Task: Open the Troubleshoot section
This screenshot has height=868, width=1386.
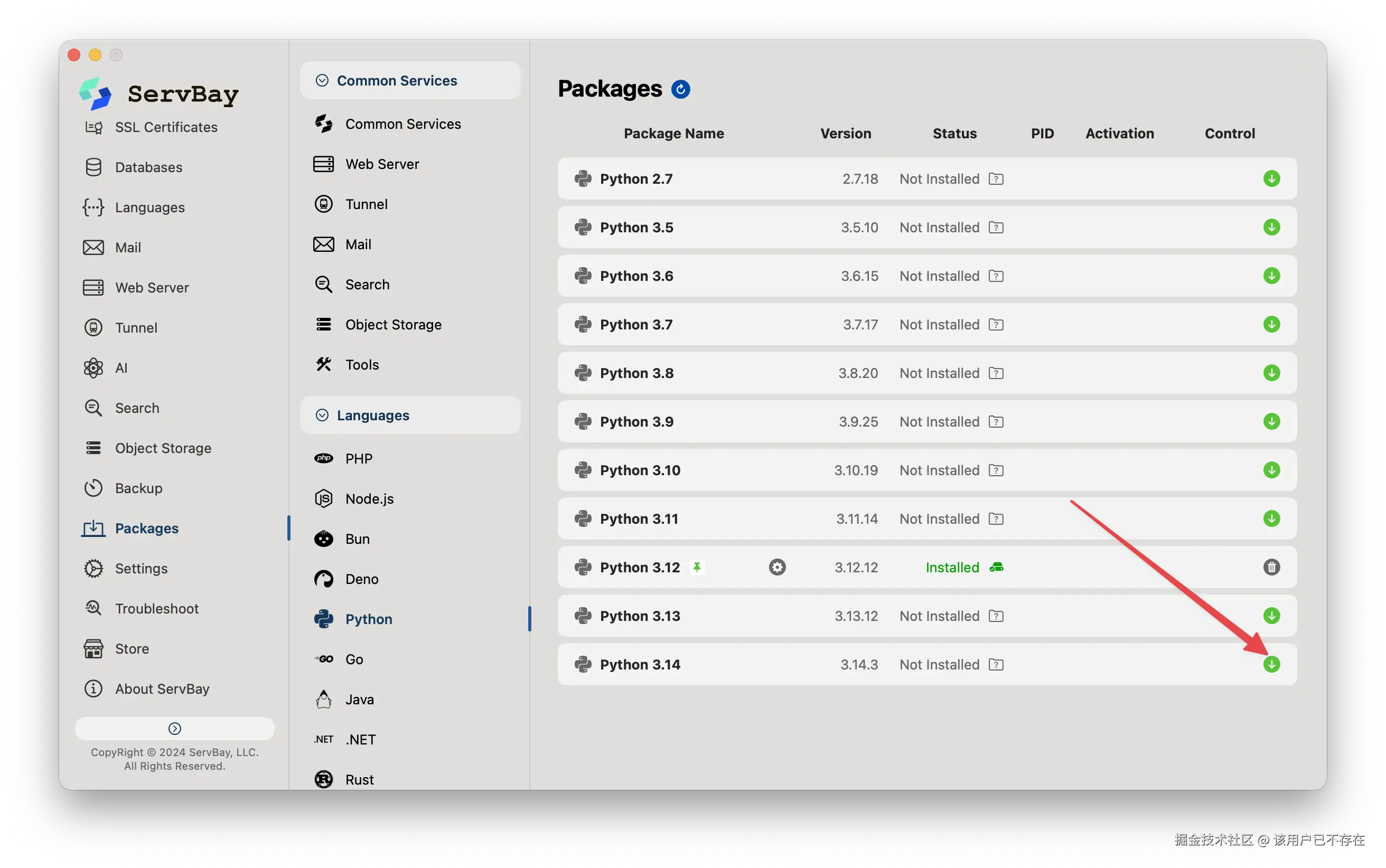Action: click(x=157, y=609)
